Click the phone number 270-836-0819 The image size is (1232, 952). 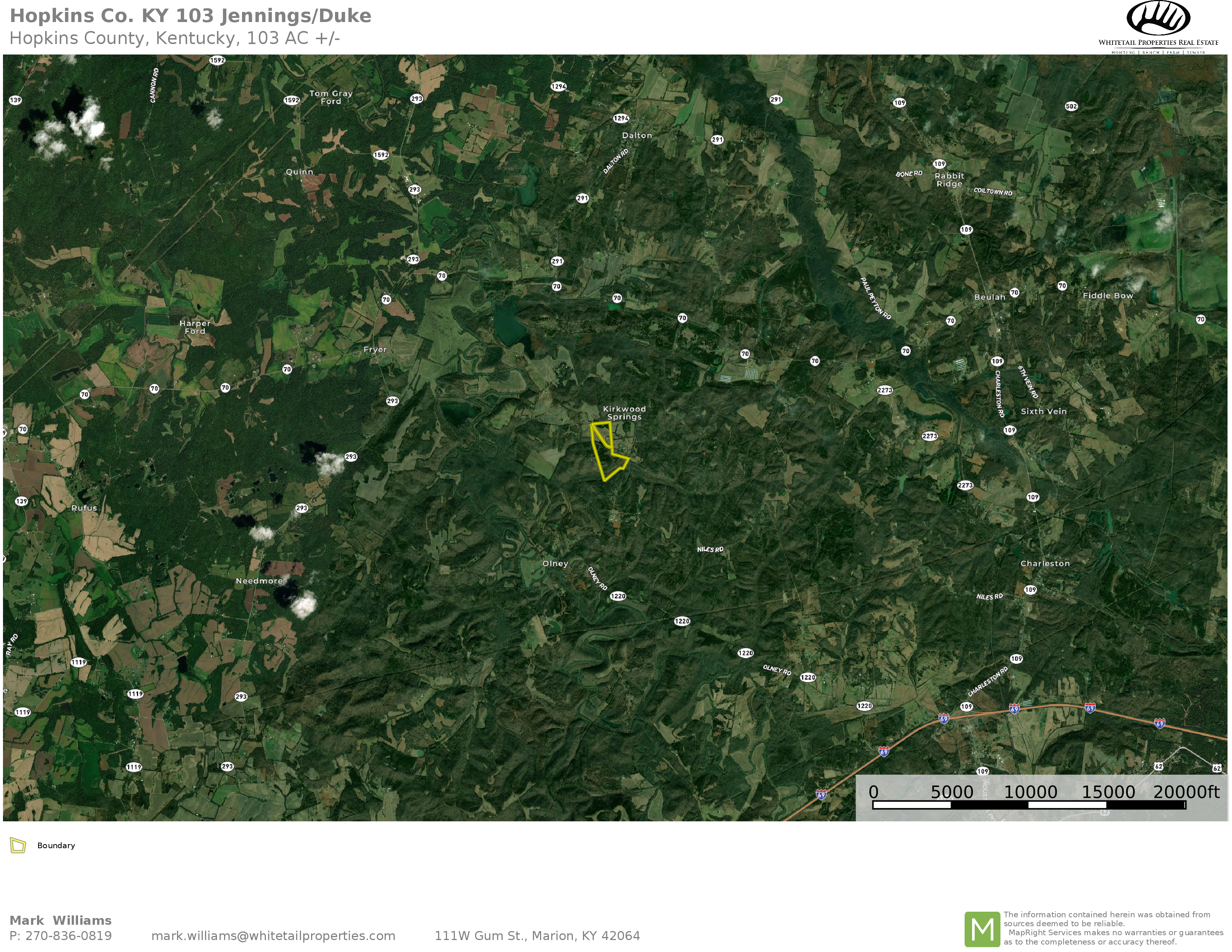click(68, 936)
